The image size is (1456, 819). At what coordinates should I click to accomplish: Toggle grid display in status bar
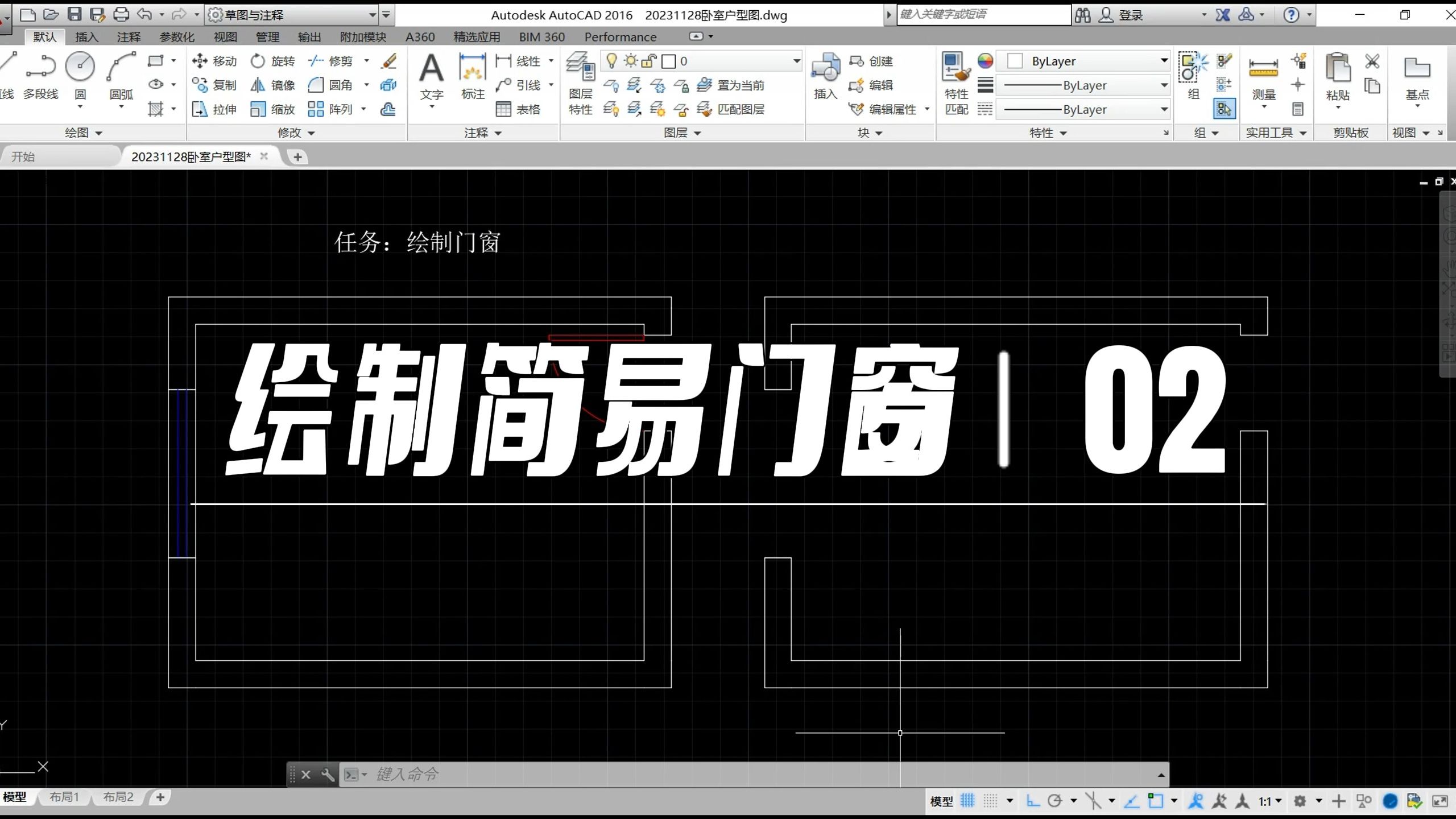coord(967,801)
